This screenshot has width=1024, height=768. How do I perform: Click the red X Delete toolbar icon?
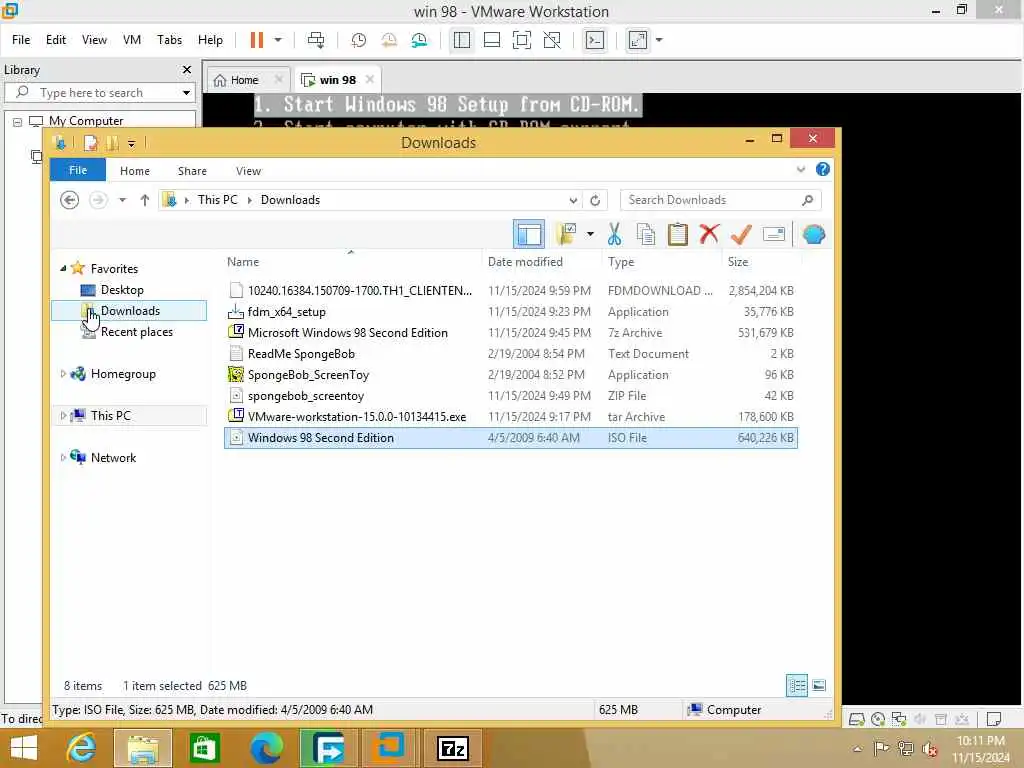tap(709, 234)
